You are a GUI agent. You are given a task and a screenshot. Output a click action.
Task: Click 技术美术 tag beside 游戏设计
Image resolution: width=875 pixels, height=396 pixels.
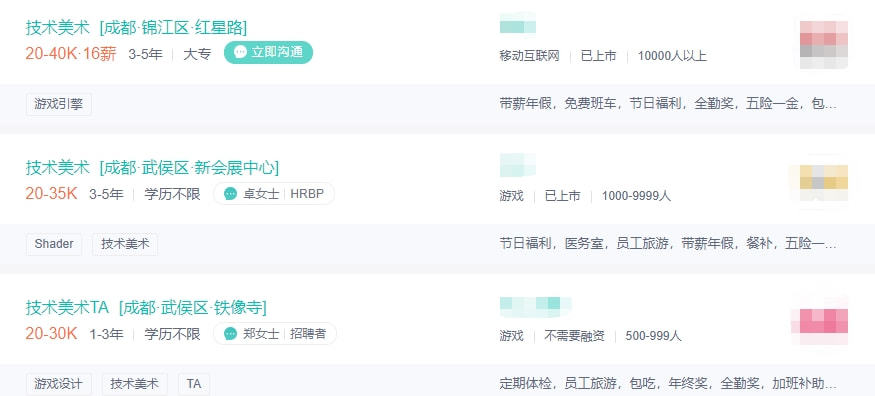pos(135,384)
